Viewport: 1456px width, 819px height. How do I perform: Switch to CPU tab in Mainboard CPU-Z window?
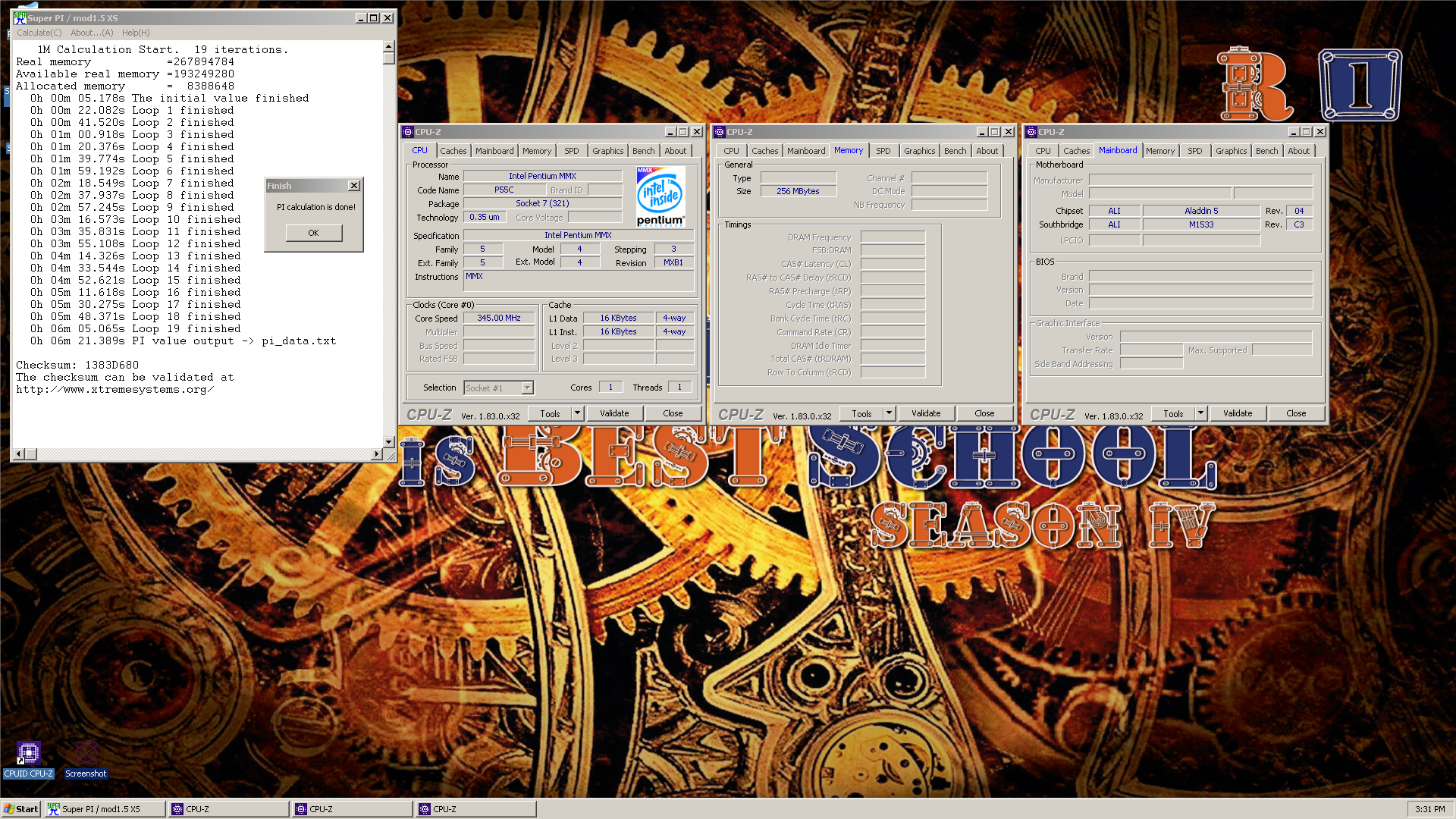(x=1043, y=151)
